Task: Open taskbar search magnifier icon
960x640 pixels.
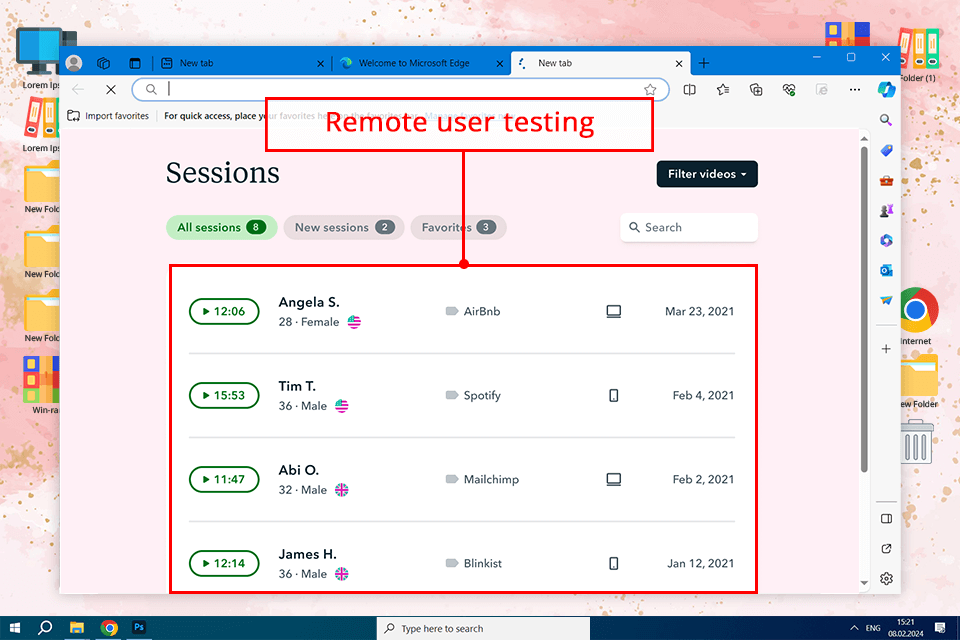Action: (x=45, y=628)
